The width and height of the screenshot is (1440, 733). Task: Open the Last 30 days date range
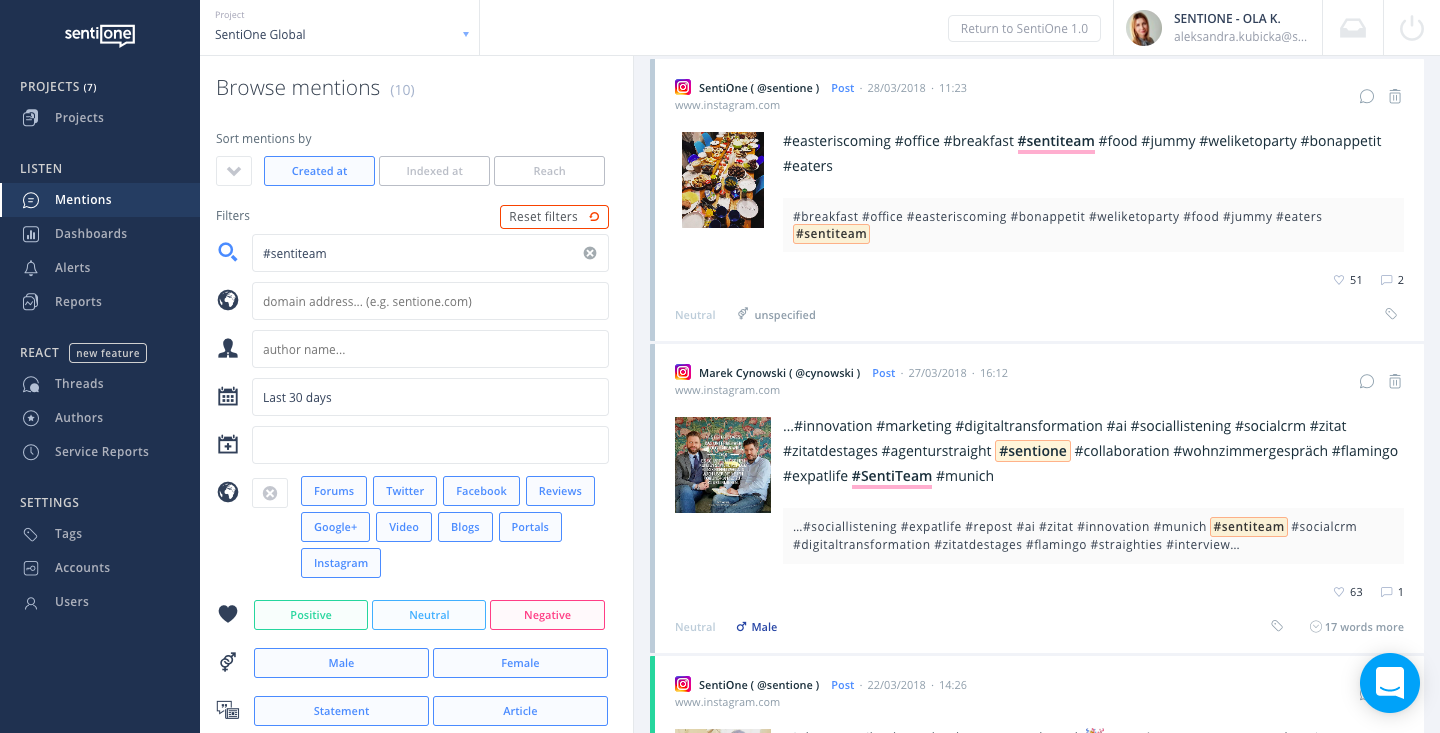click(x=430, y=398)
